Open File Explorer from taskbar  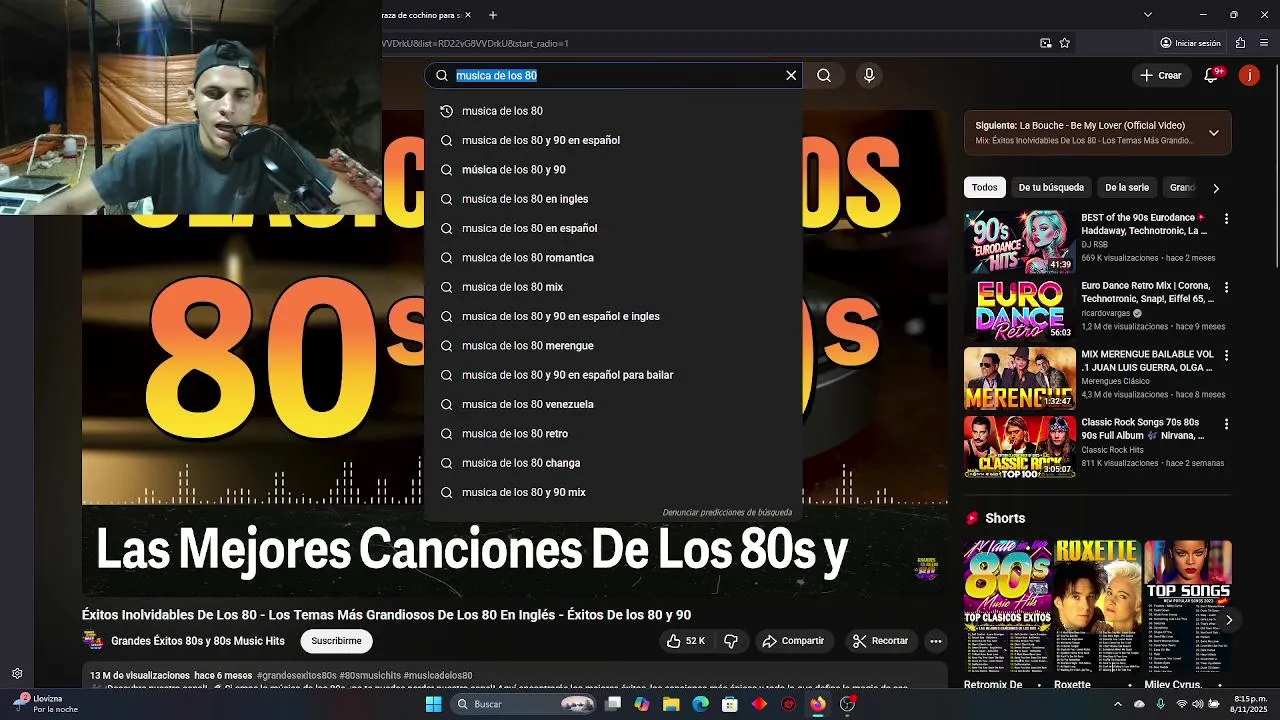click(671, 704)
